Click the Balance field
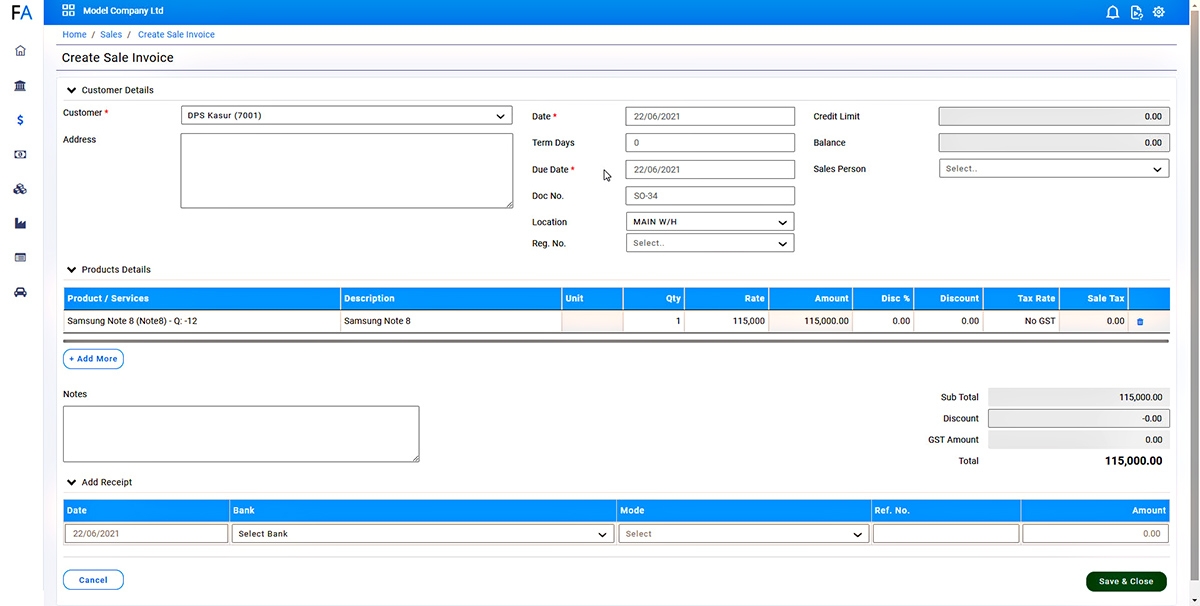The width and height of the screenshot is (1200, 606). [1054, 143]
